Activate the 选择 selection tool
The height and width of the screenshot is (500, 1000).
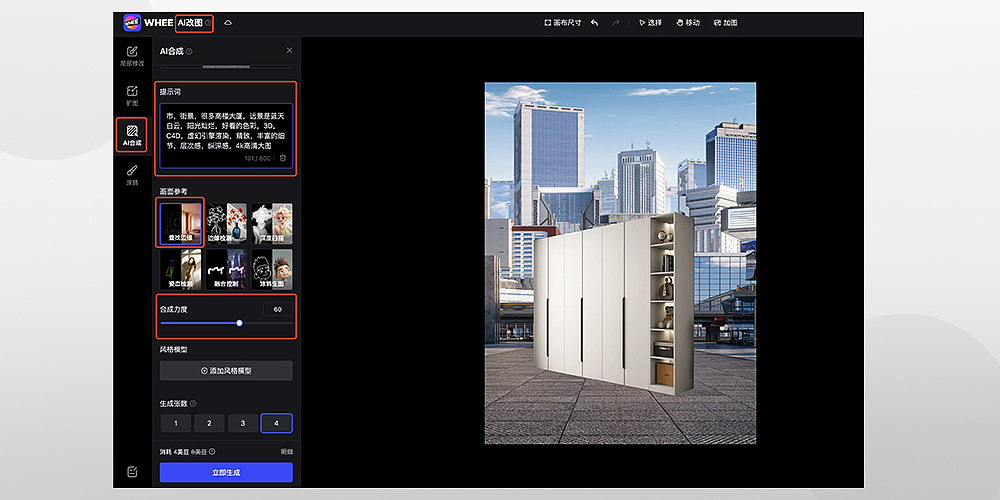click(x=651, y=23)
